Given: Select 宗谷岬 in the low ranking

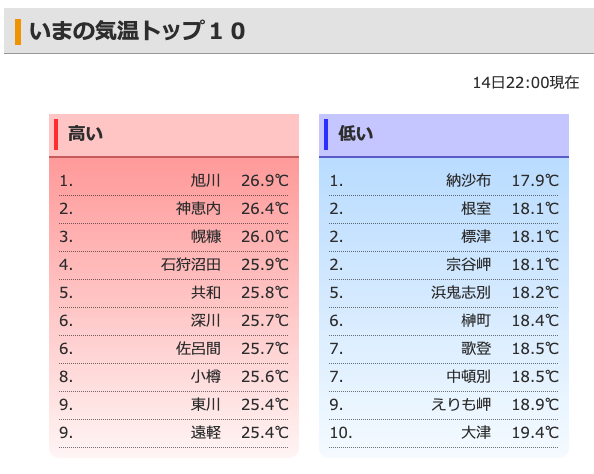Looking at the screenshot, I should point(468,265).
